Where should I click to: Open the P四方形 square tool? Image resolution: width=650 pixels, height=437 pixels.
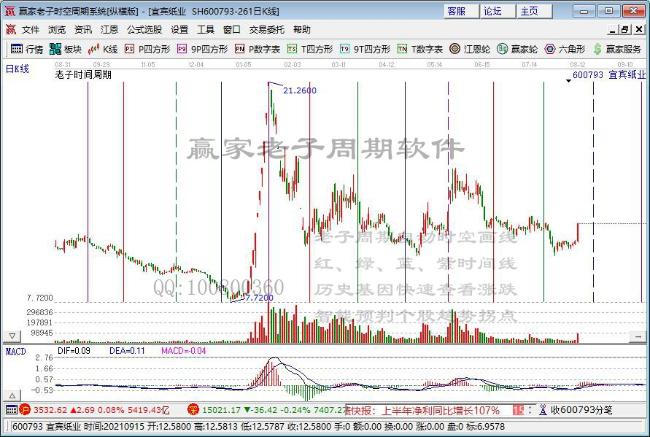point(147,49)
